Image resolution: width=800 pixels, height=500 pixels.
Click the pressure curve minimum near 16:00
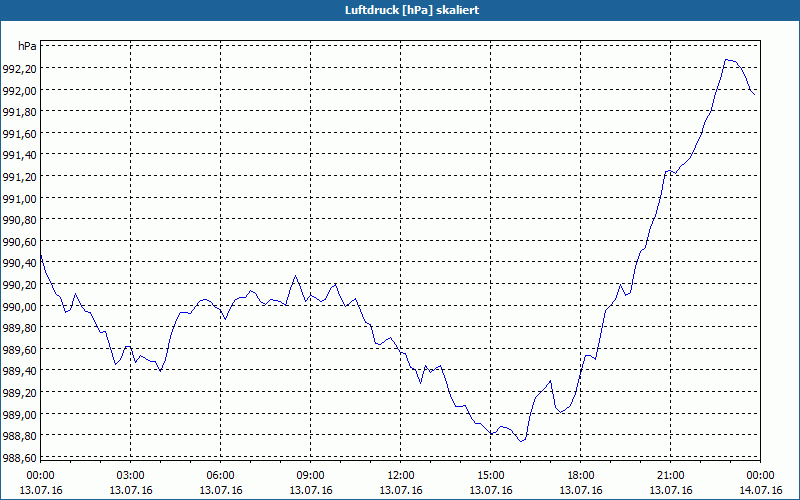(x=521, y=441)
